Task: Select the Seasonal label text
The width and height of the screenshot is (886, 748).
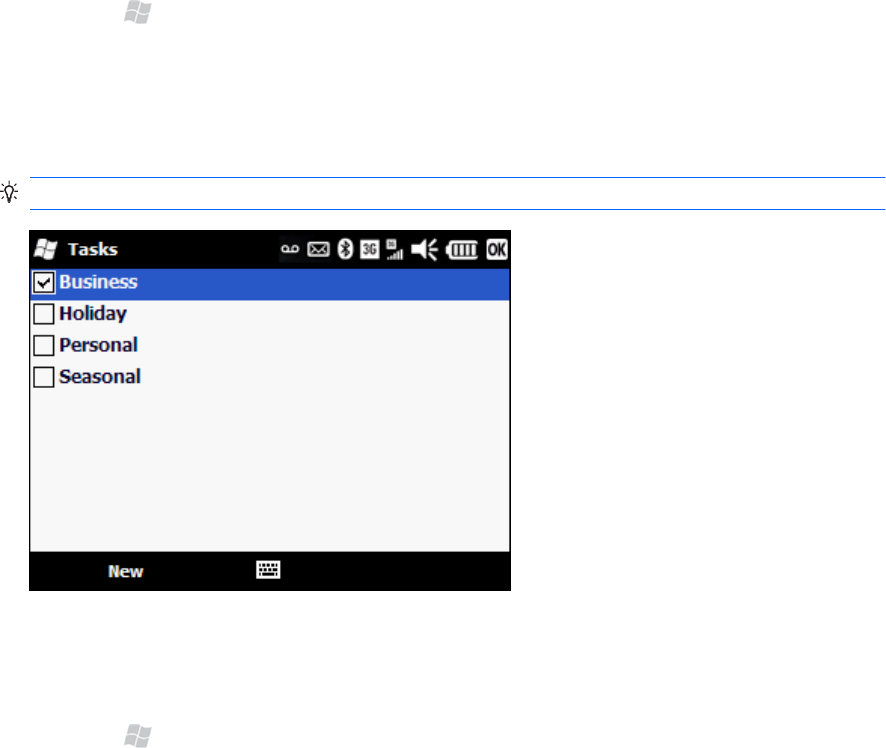Action: pos(100,377)
